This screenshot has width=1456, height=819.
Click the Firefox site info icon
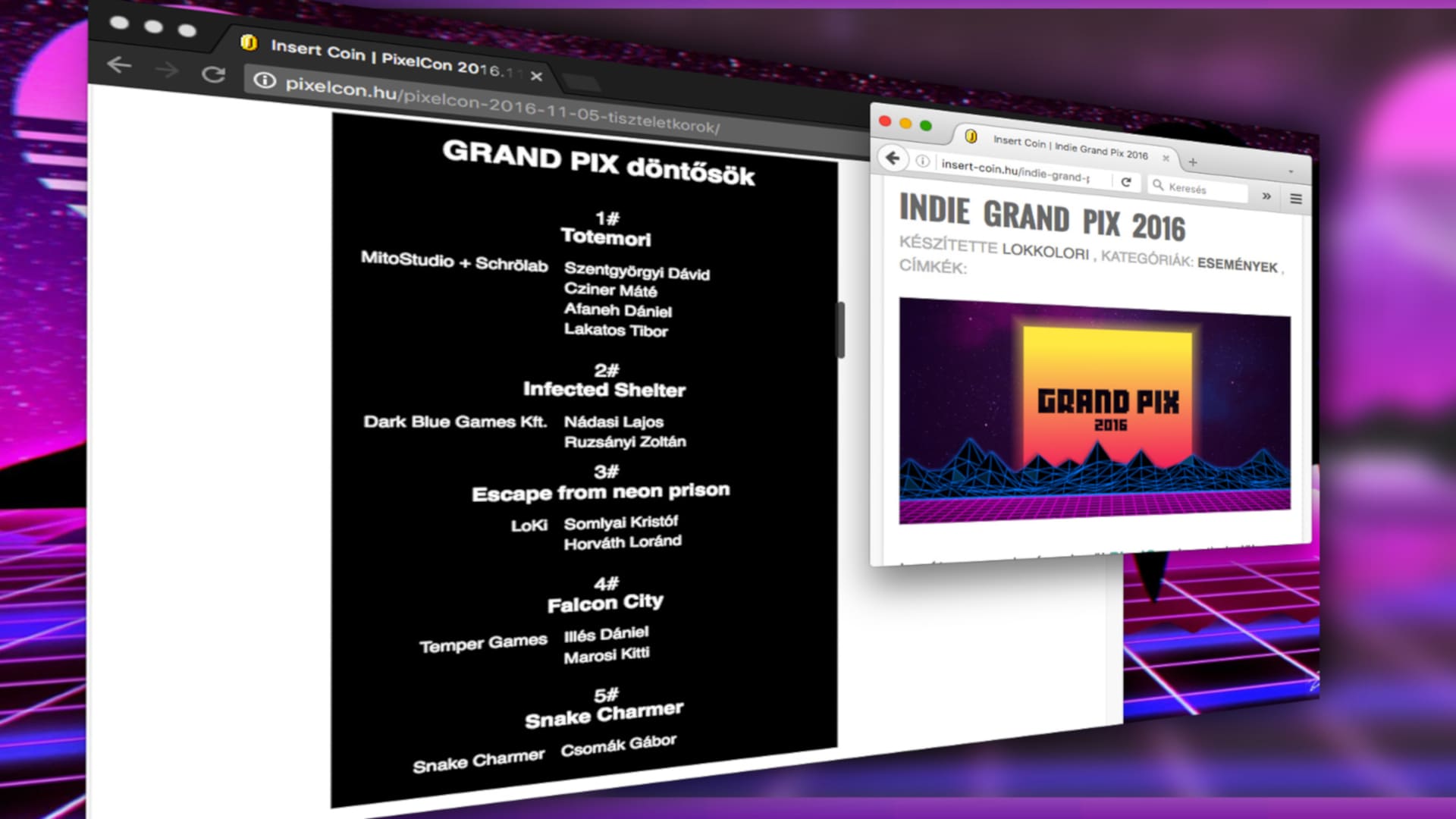click(923, 161)
